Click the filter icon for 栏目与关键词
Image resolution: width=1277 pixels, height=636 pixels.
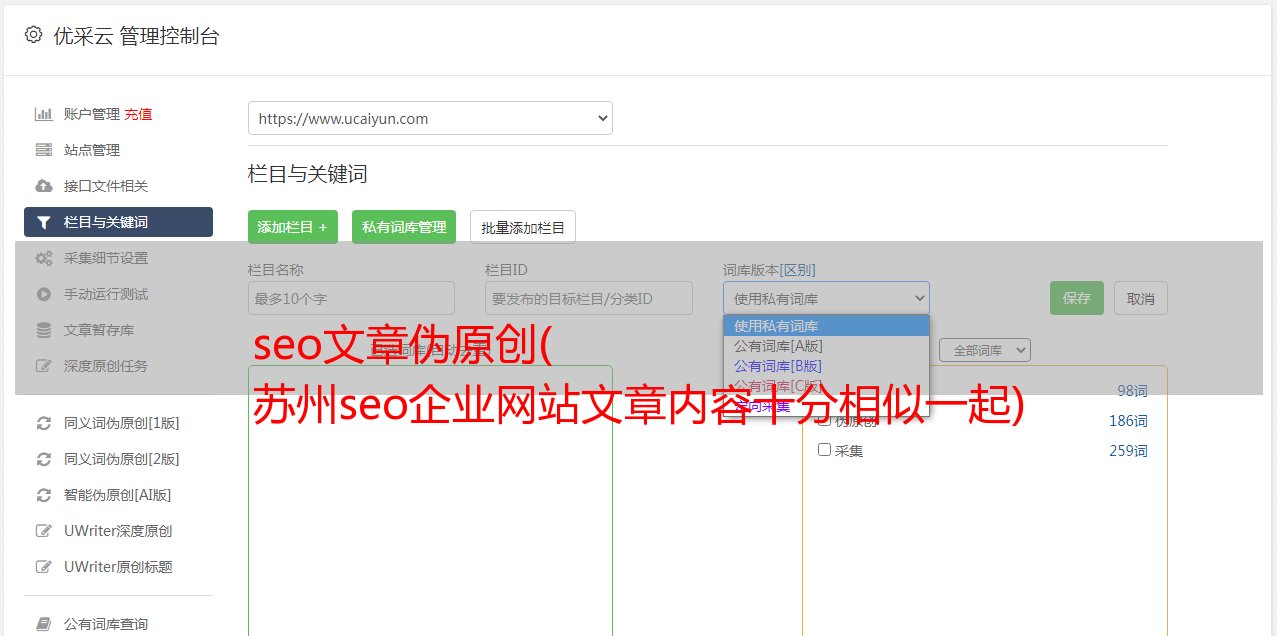click(x=43, y=222)
